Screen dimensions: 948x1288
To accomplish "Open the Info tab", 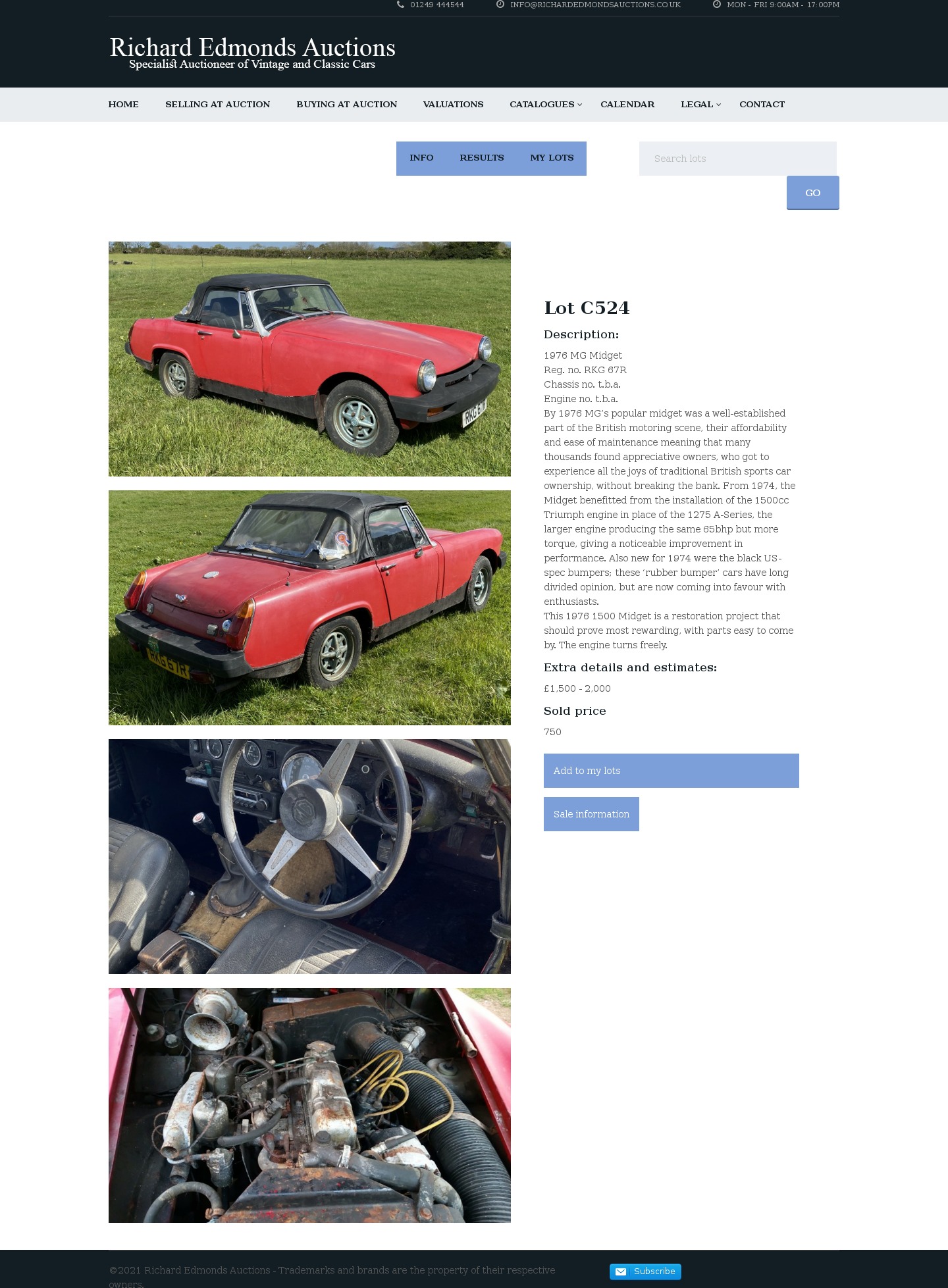I will [421, 158].
